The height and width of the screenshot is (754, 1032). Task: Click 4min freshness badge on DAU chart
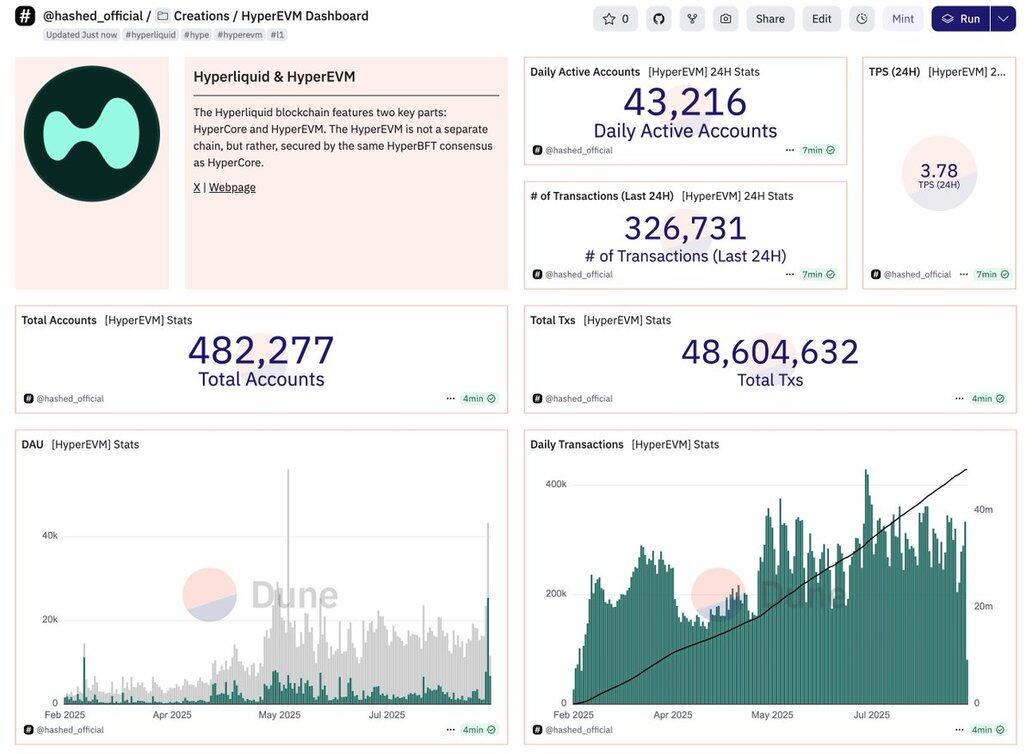(x=479, y=730)
